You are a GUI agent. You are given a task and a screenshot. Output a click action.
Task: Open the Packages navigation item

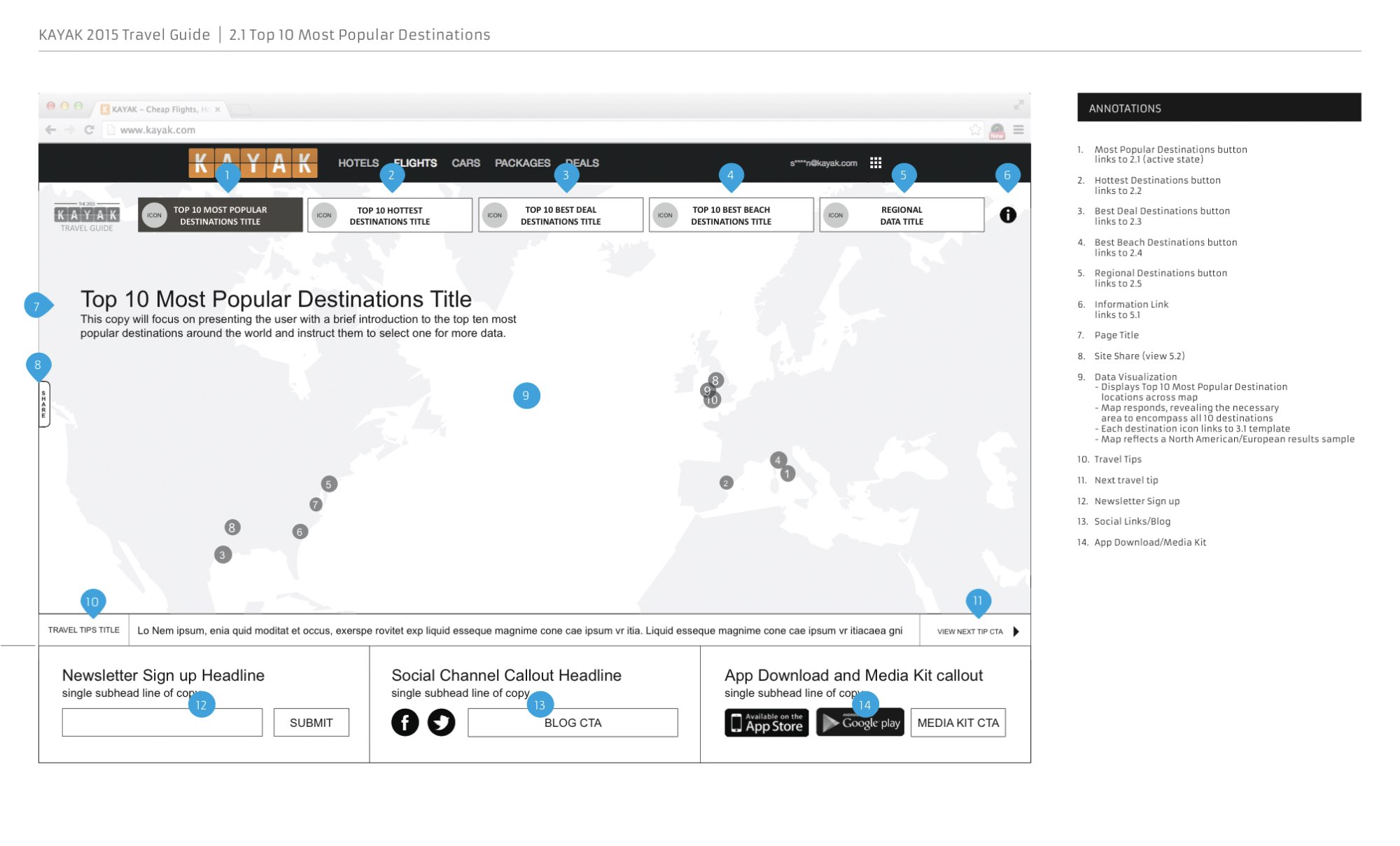click(522, 162)
